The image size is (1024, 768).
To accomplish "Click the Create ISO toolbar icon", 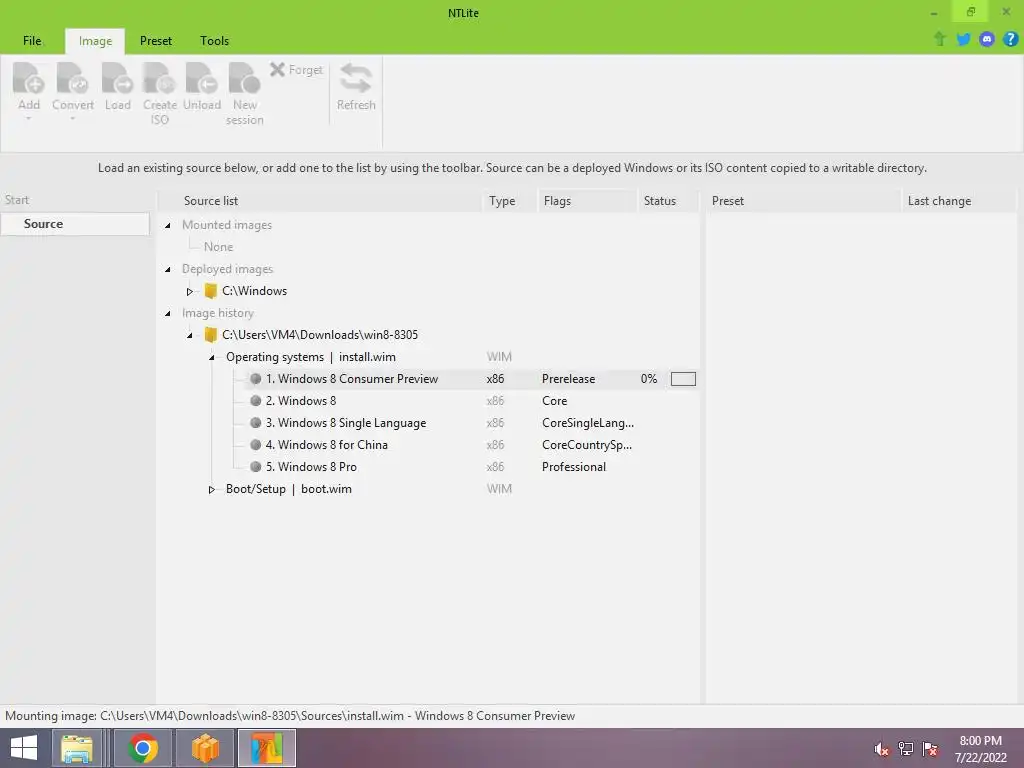I will click(160, 78).
